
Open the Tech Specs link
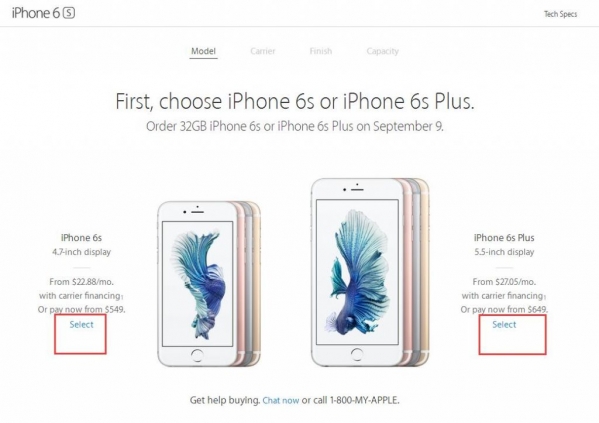click(560, 14)
